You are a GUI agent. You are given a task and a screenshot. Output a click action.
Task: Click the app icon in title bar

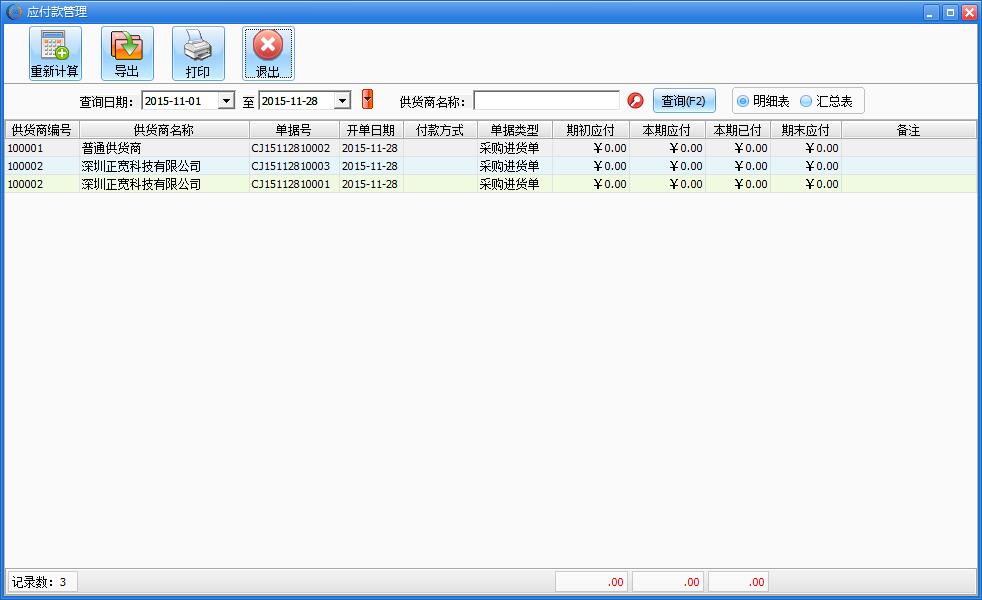[x=14, y=11]
